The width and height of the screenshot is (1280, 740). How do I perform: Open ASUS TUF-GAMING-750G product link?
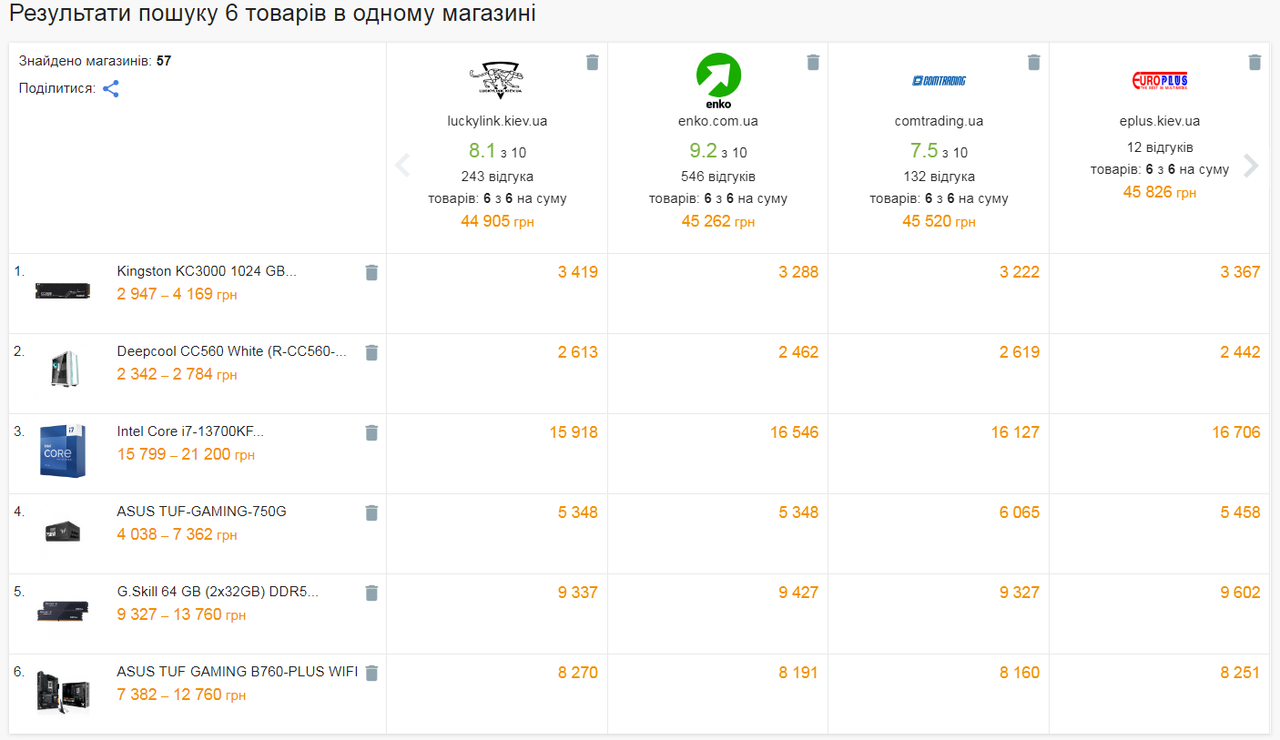coord(202,511)
